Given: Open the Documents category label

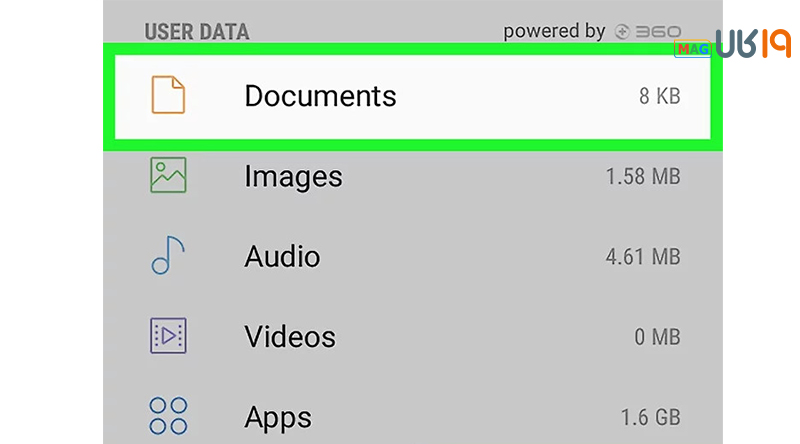Looking at the screenshot, I should (x=320, y=96).
